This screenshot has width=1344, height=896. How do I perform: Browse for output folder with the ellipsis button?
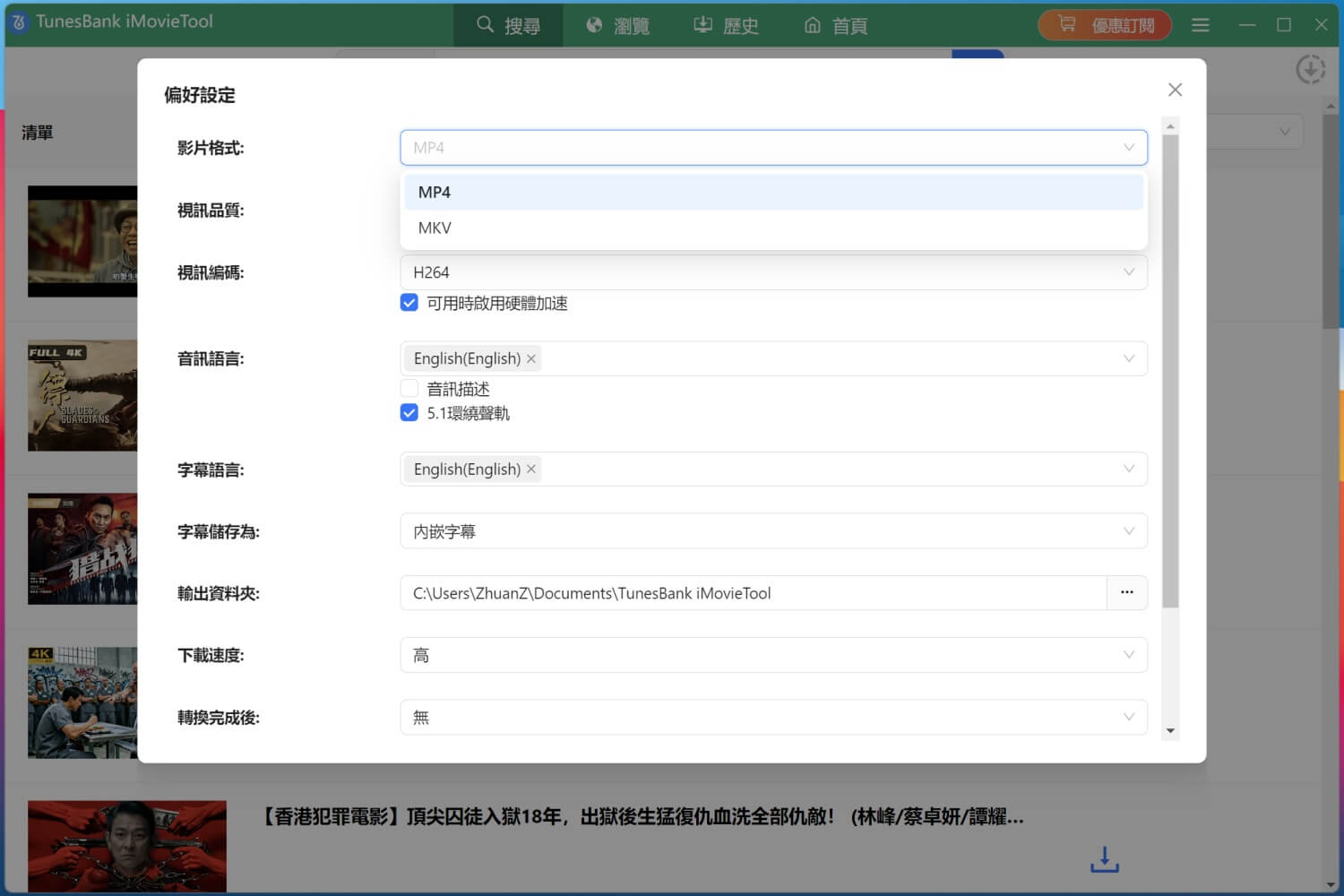pos(1126,593)
